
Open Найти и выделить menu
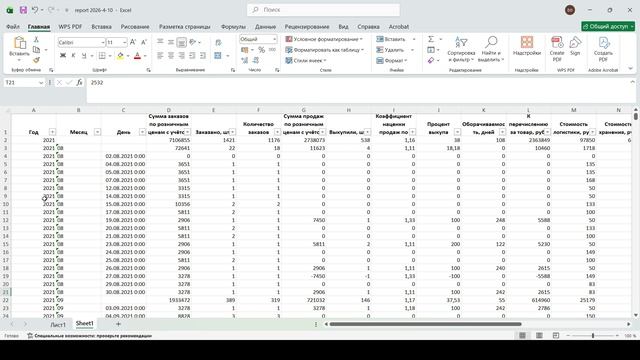(491, 49)
